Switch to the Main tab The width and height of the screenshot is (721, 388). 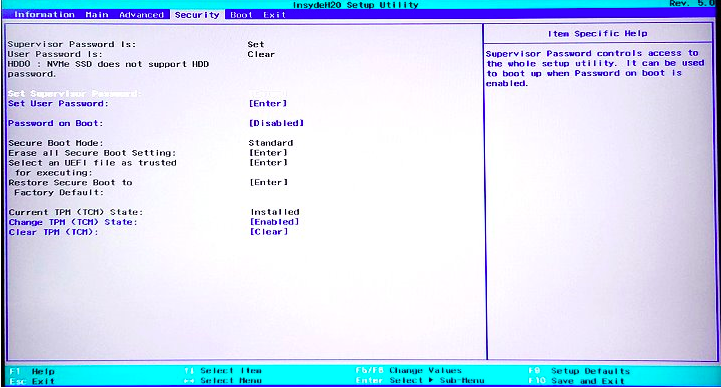click(97, 15)
